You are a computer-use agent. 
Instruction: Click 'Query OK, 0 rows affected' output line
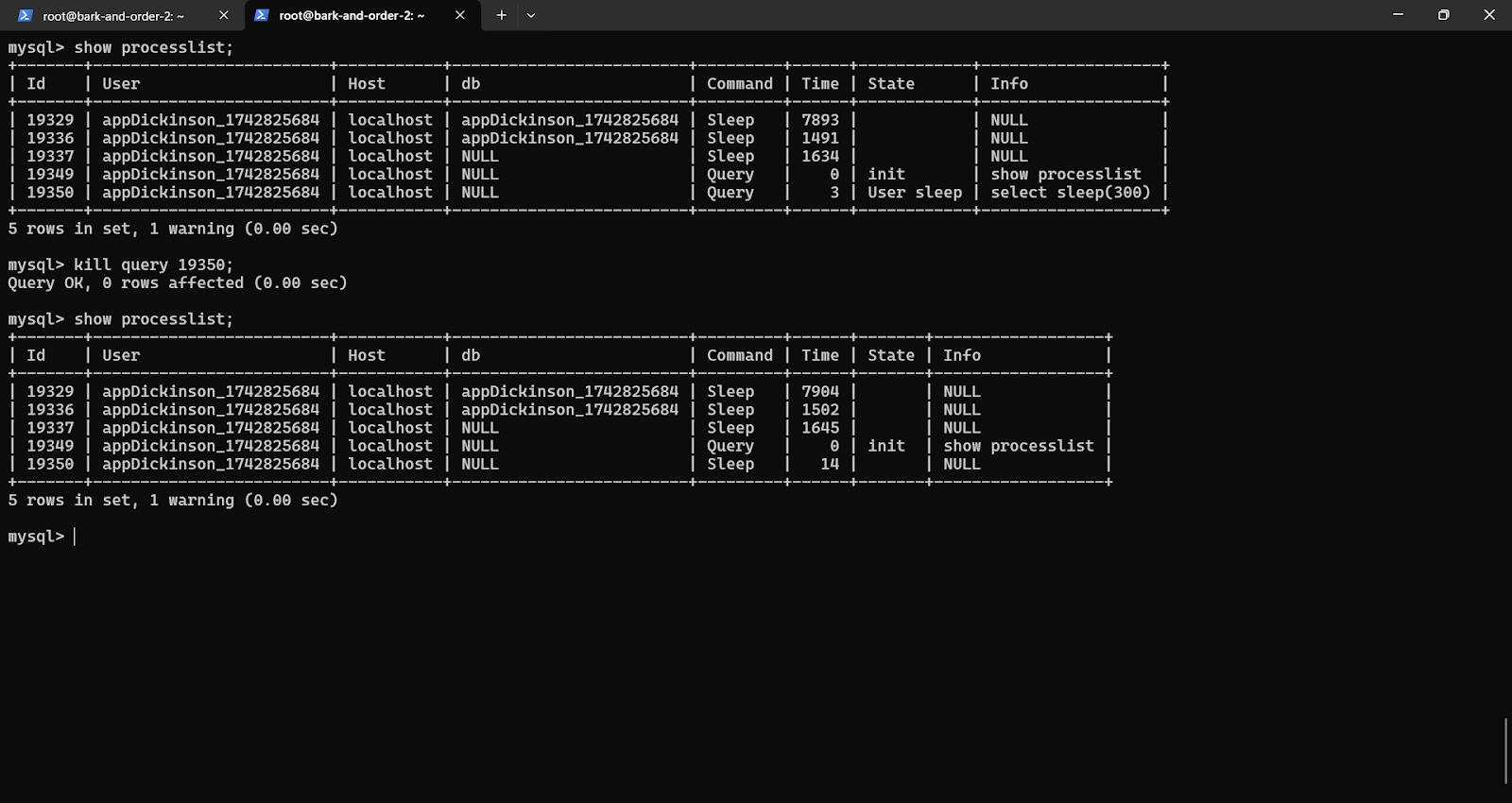(x=177, y=282)
